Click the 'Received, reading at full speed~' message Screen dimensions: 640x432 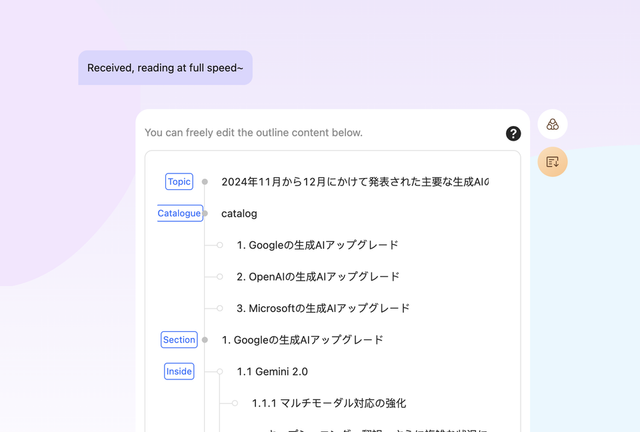(x=165, y=68)
